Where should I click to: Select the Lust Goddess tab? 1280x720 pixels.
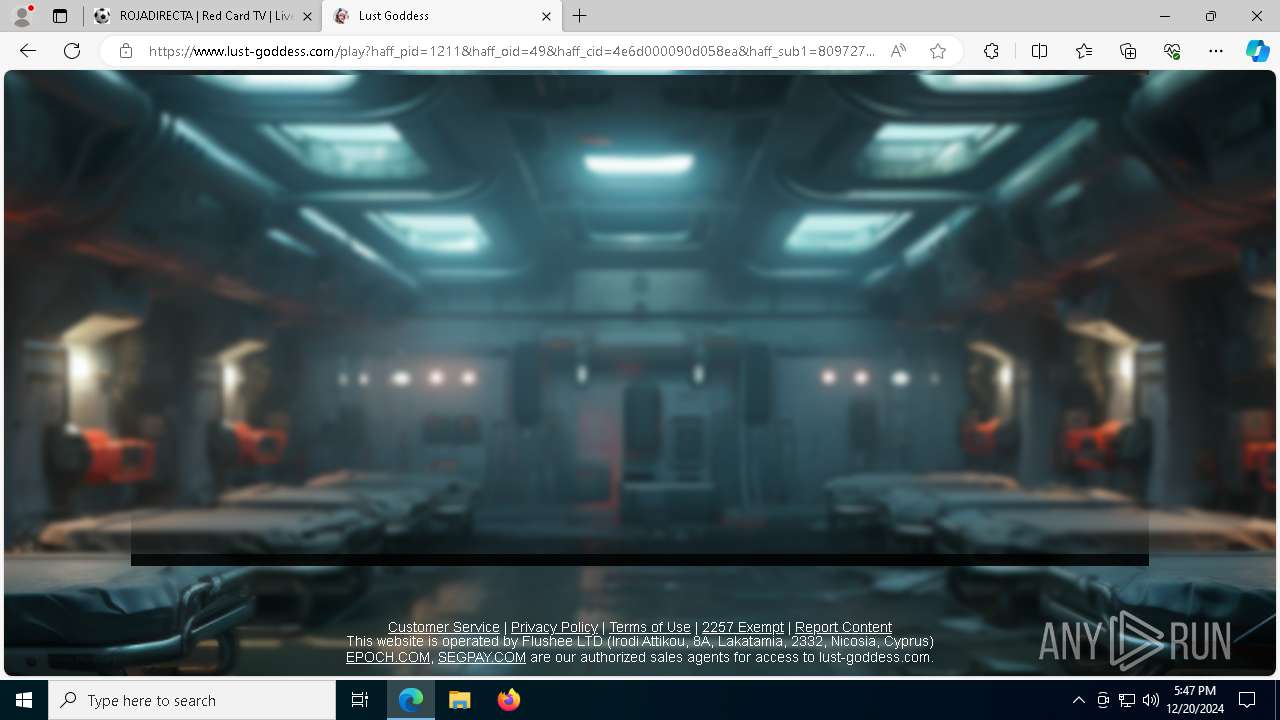[441, 16]
